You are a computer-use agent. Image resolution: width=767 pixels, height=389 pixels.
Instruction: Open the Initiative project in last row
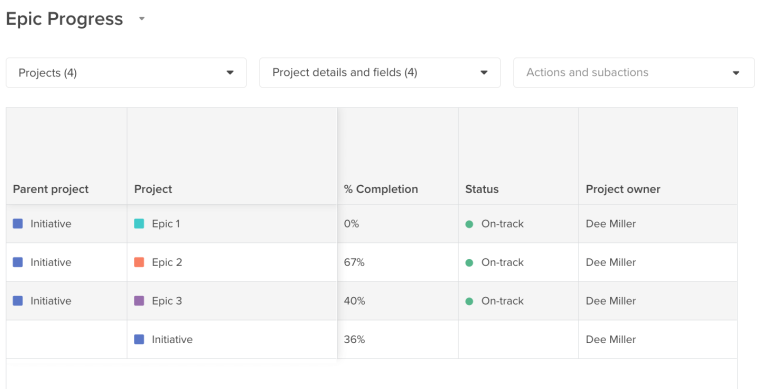[172, 340]
